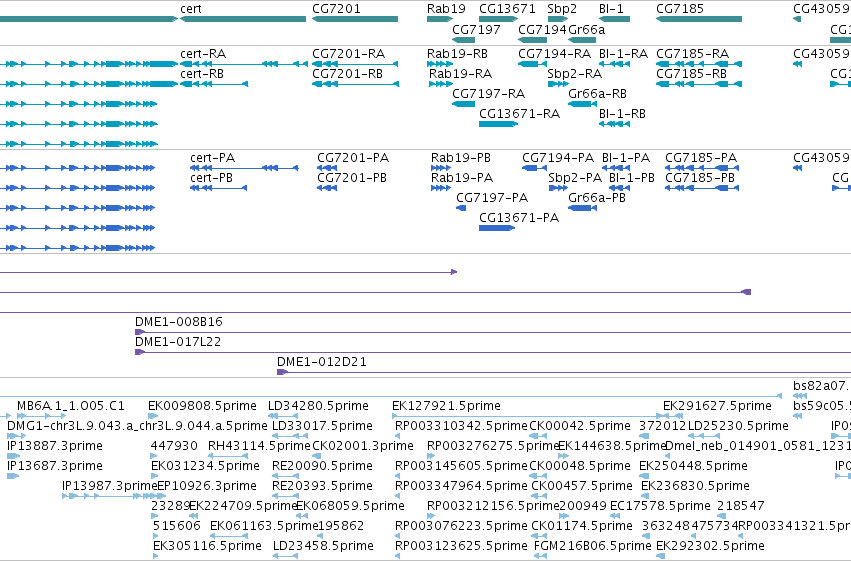The height and width of the screenshot is (561, 851).
Task: Select the MB6A.1_1.005.C1 feature label
Action: (x=71, y=406)
